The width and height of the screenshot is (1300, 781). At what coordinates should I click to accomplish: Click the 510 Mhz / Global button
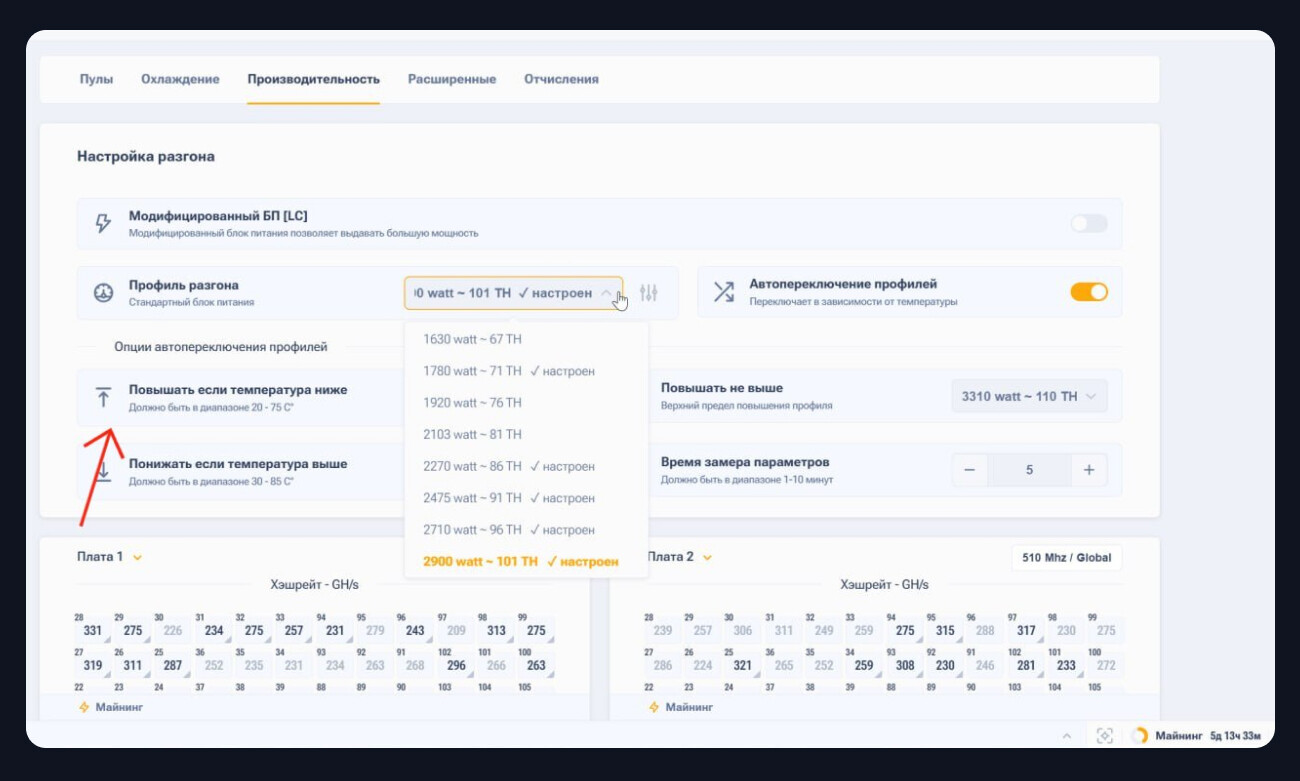point(1066,558)
